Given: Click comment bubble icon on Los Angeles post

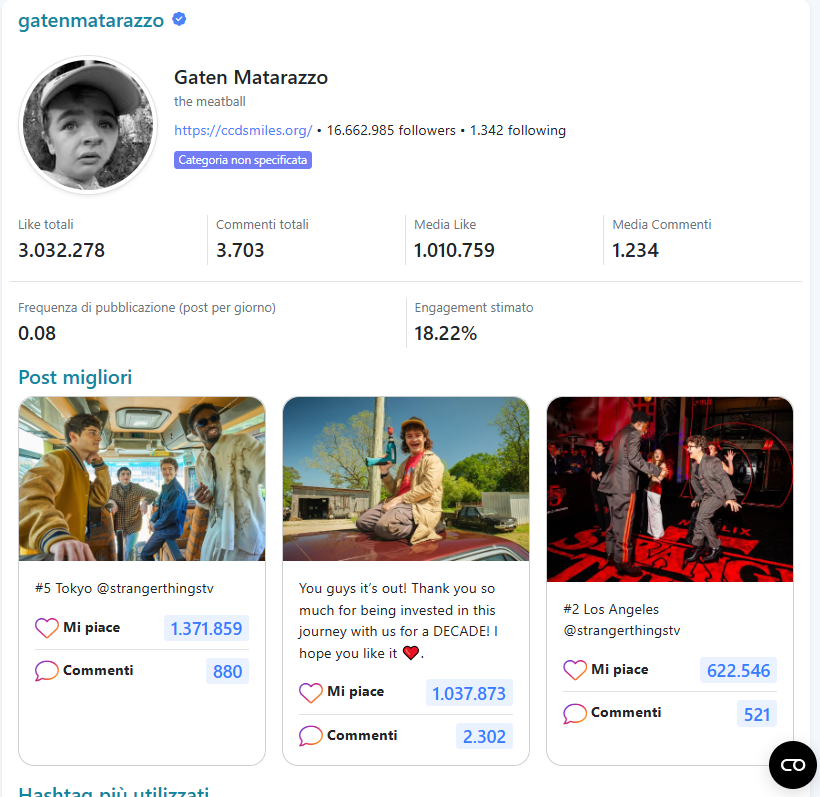Looking at the screenshot, I should click(575, 713).
